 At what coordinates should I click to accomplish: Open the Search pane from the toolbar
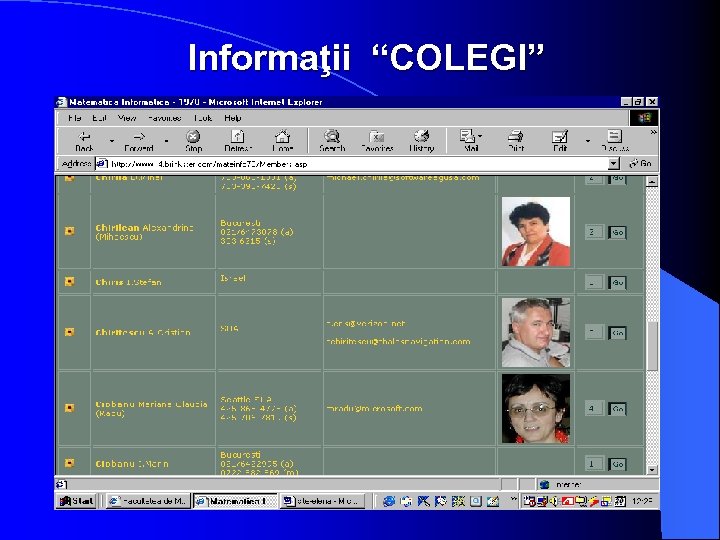point(332,141)
